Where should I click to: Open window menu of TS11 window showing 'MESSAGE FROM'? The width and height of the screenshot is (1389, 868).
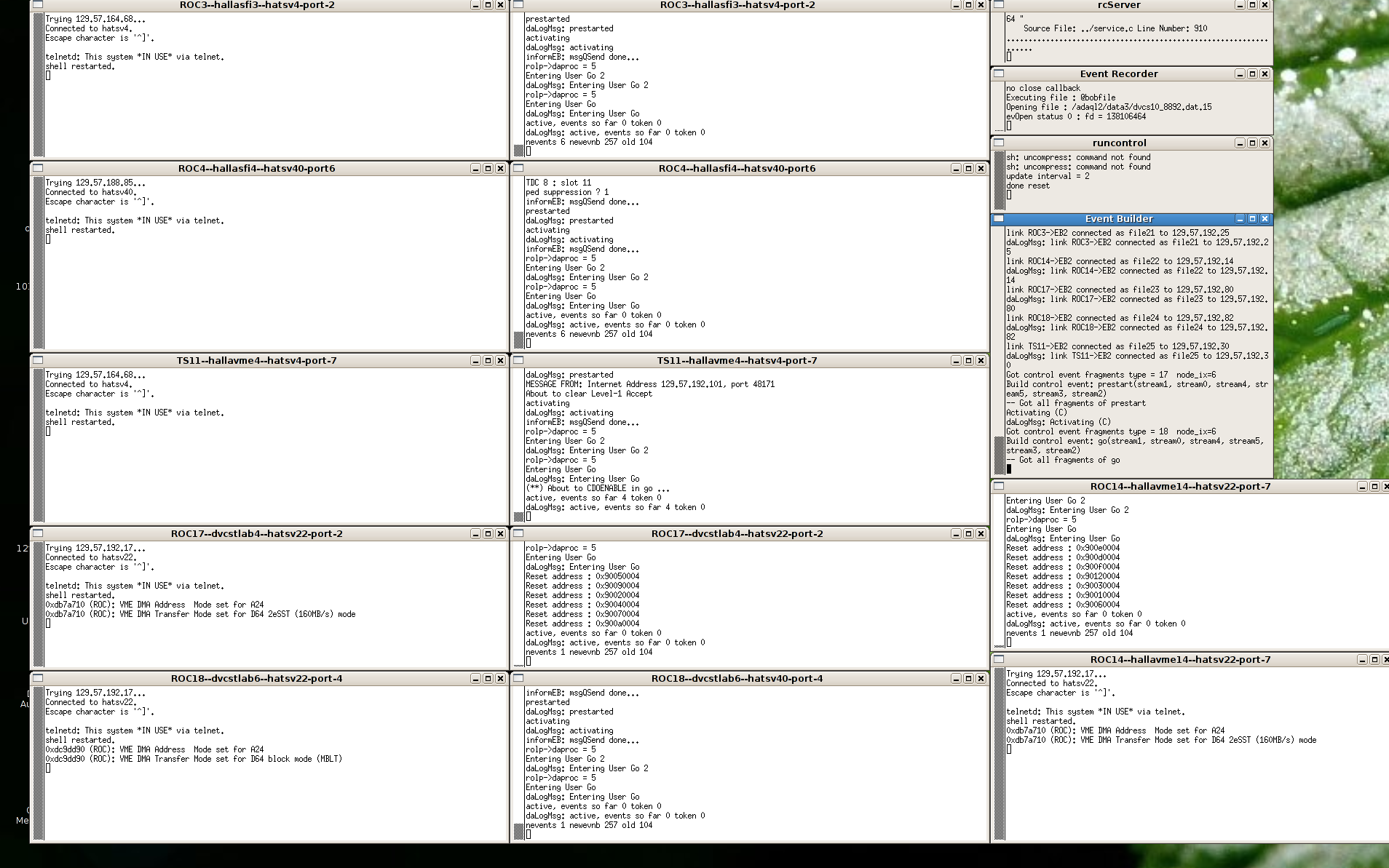518,360
